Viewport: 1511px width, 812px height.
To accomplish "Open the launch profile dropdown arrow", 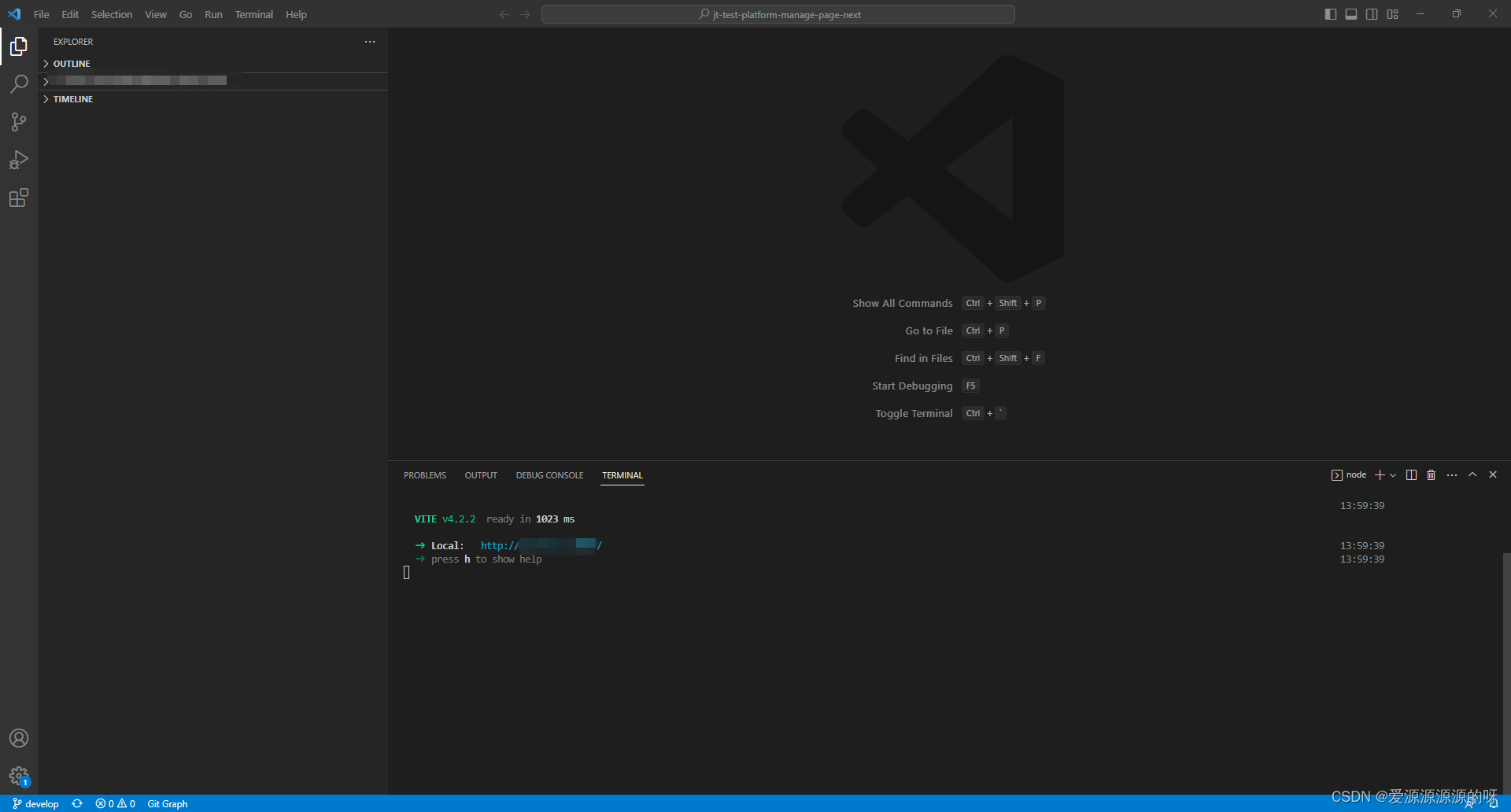I will tap(1393, 475).
